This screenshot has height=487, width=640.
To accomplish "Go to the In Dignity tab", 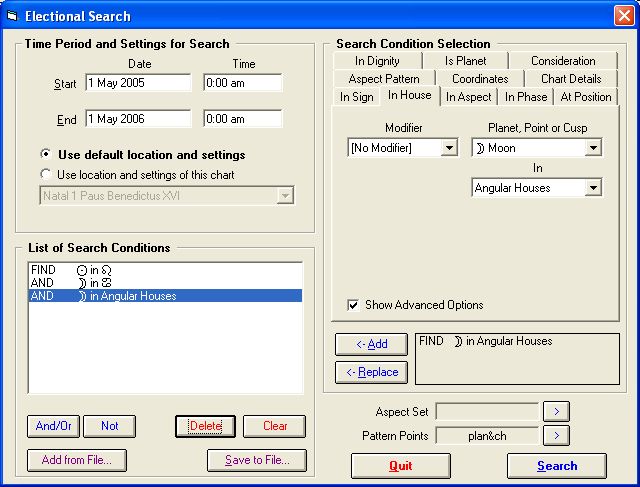I will coord(377,61).
